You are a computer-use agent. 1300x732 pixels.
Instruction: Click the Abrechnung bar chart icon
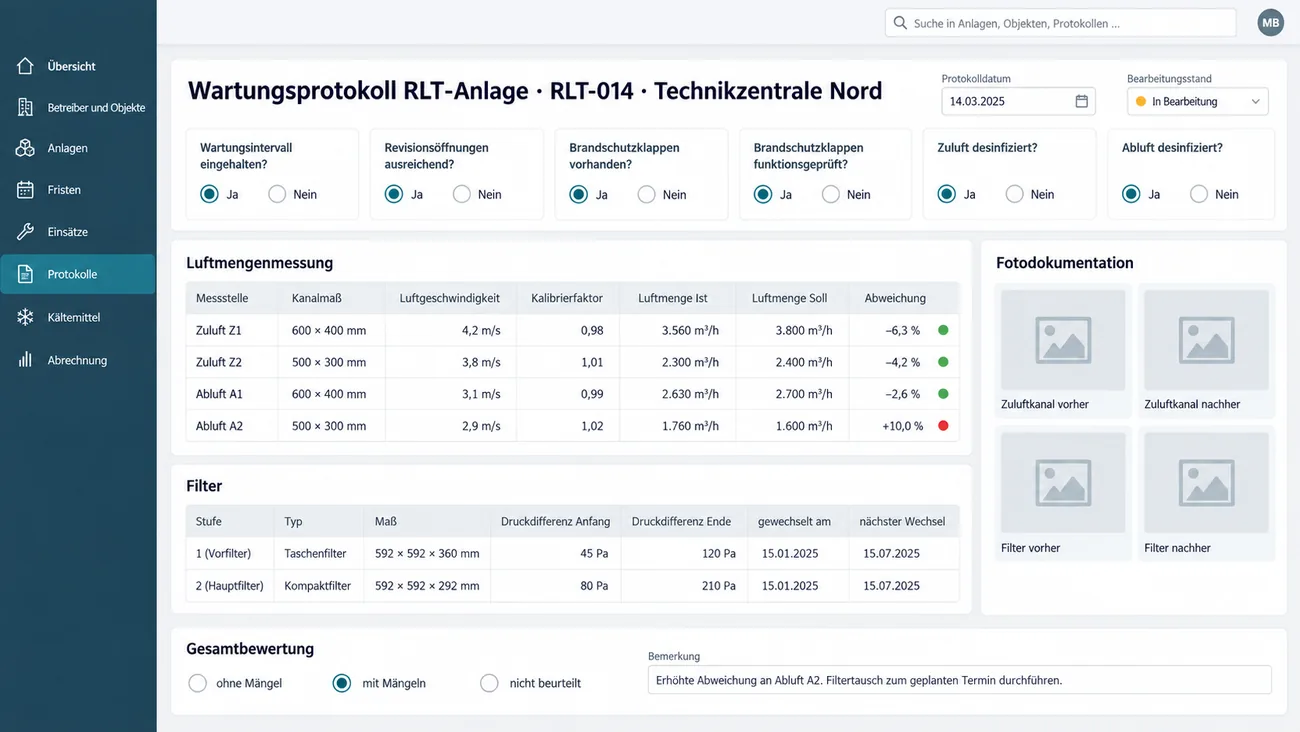pos(25,360)
